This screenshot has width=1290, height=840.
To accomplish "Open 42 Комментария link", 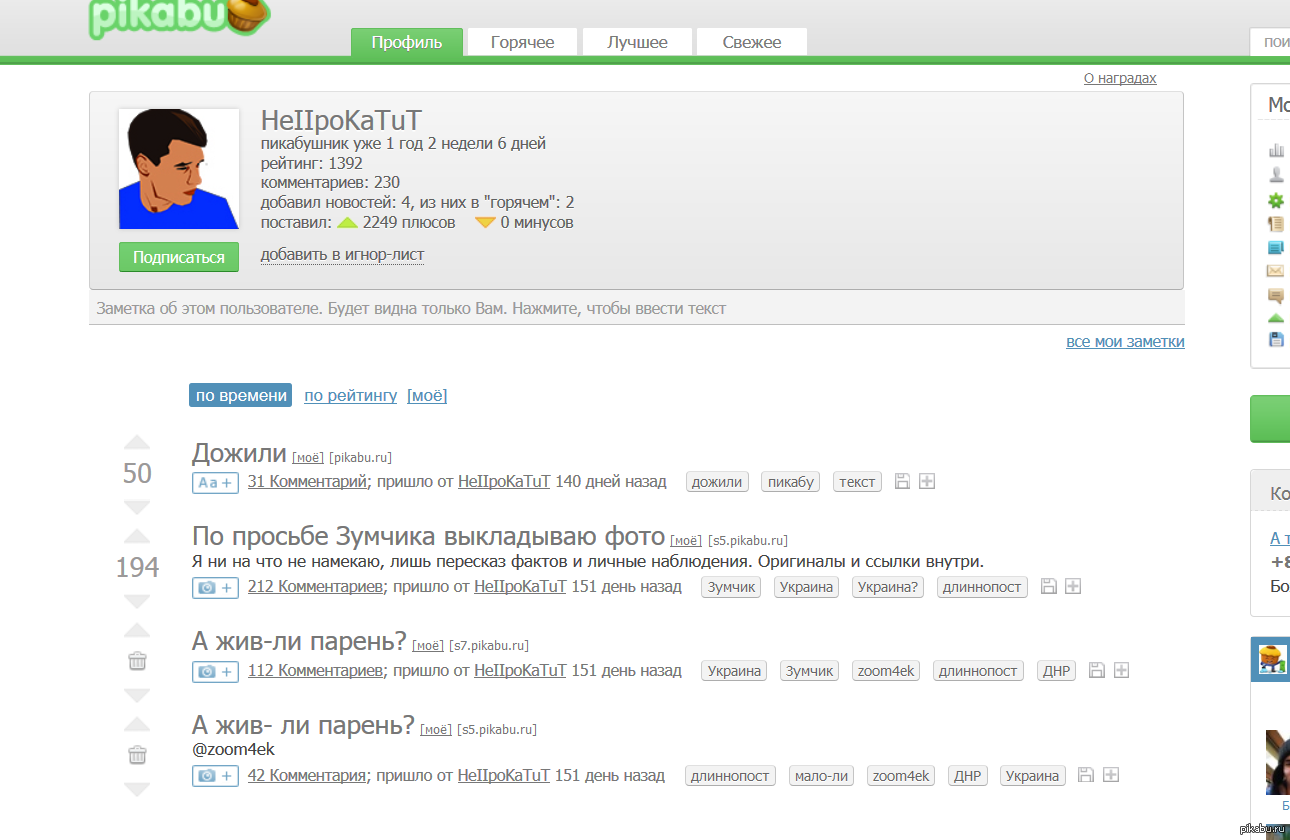I will click(x=307, y=775).
